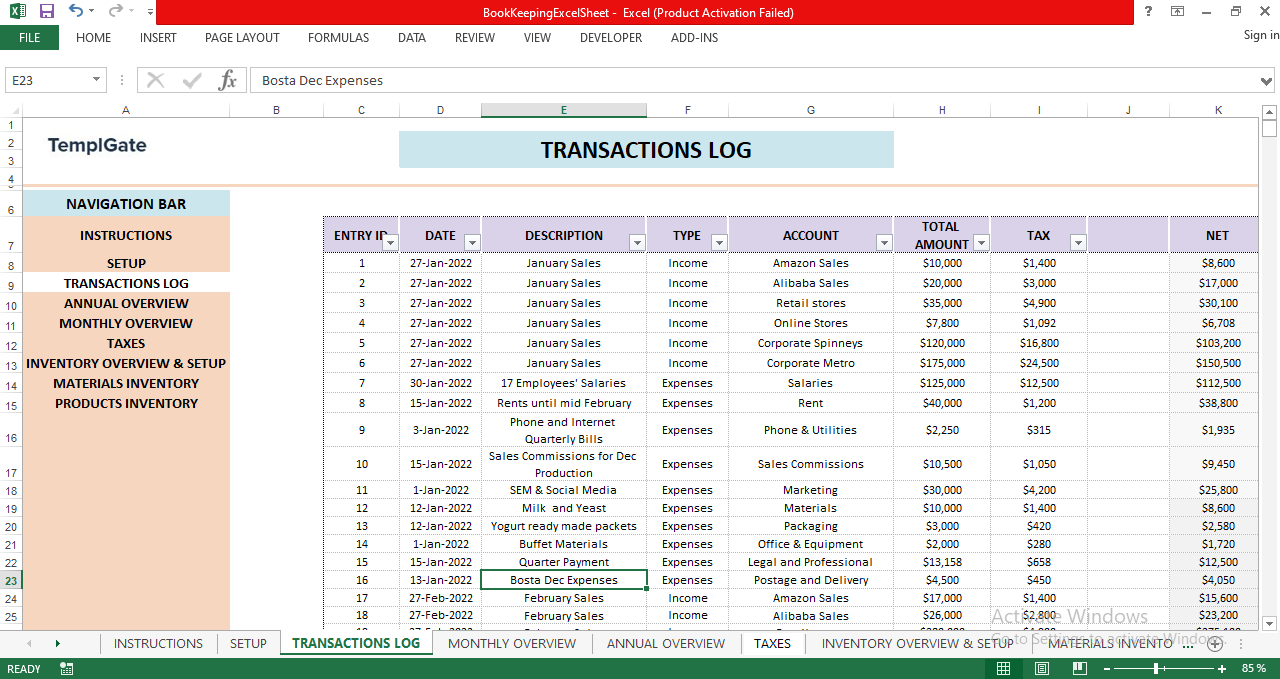Click Sign in link
1280x679 pixels.
[x=1261, y=35]
